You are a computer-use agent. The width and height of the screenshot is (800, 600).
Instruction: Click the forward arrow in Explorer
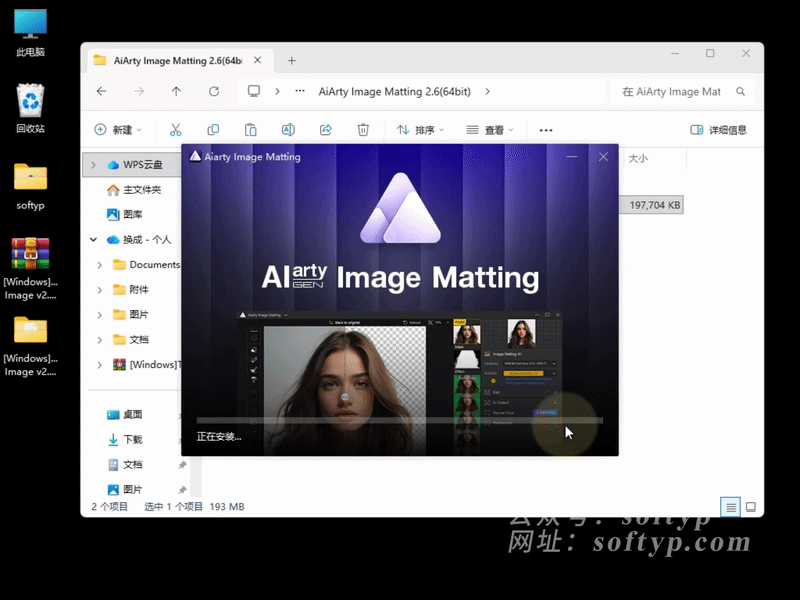(x=139, y=91)
